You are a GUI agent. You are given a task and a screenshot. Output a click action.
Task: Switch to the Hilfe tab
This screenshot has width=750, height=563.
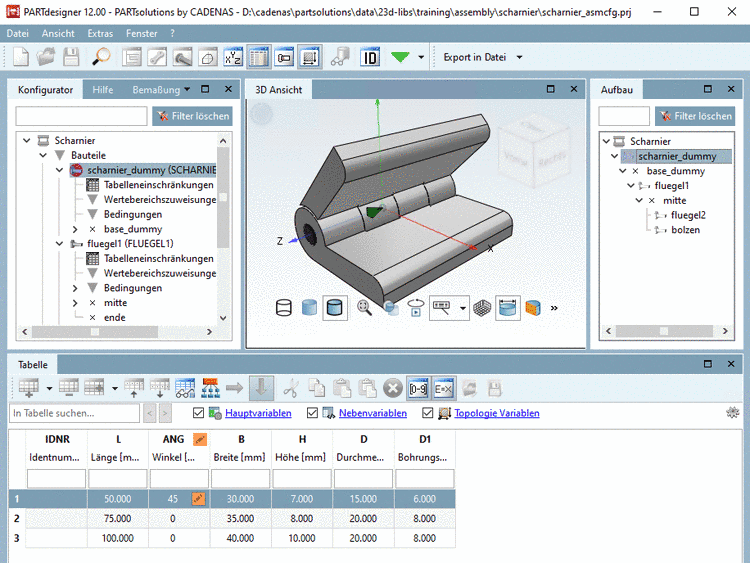pyautogui.click(x=103, y=90)
